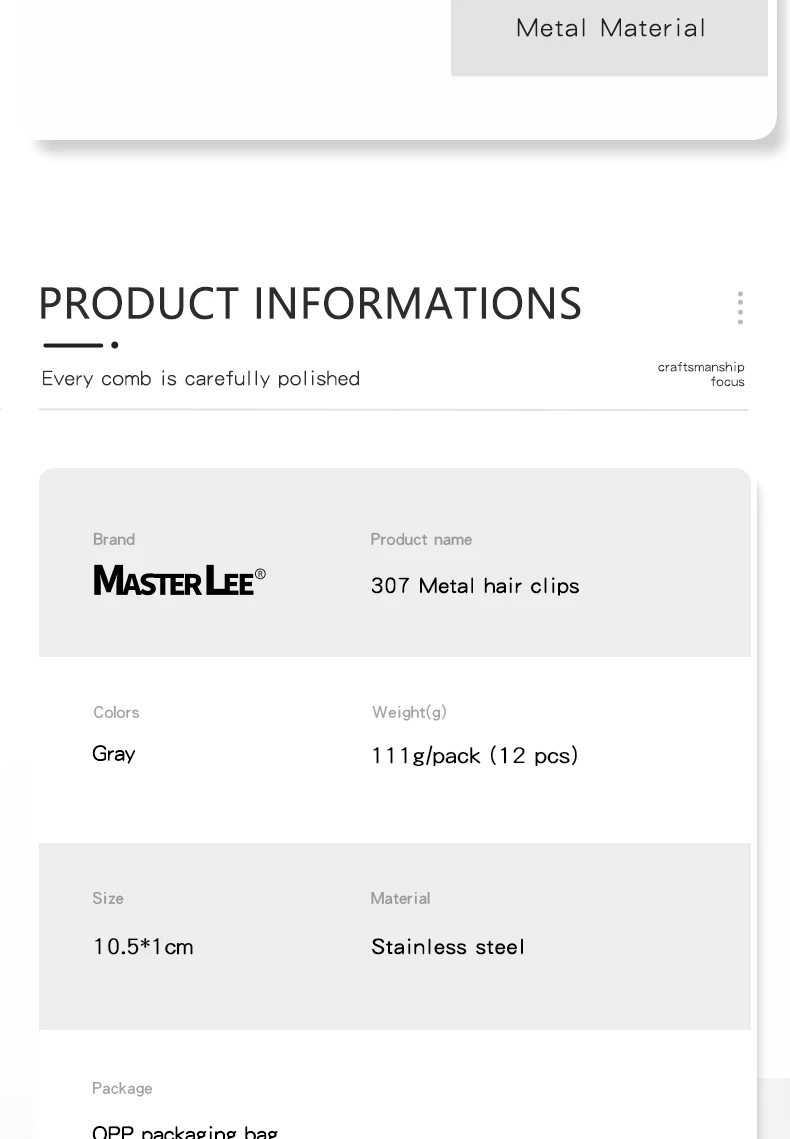The image size is (790, 1139).
Task: Click the Colors field label
Action: coord(116,712)
